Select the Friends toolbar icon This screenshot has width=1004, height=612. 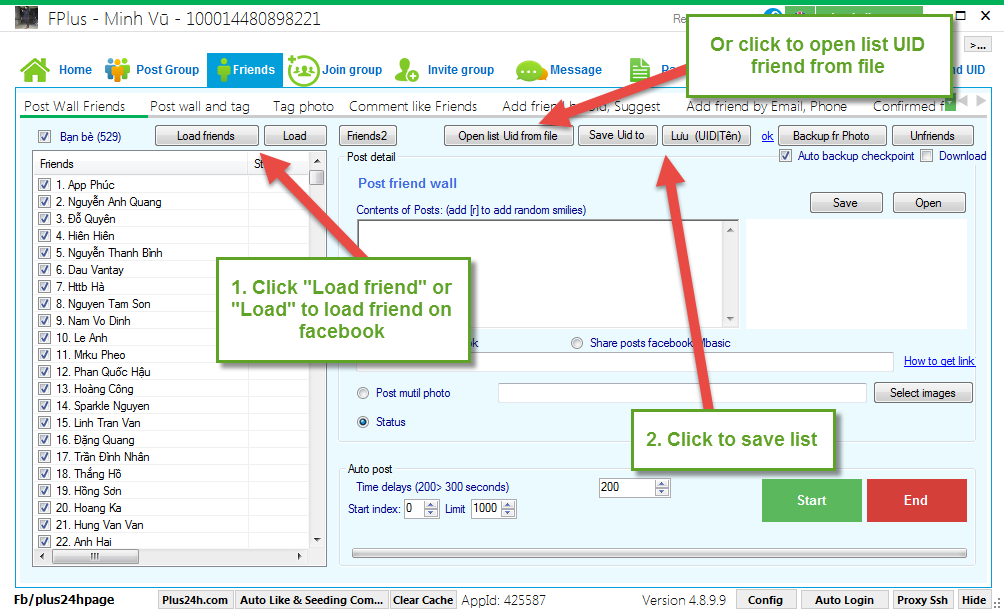[223, 70]
